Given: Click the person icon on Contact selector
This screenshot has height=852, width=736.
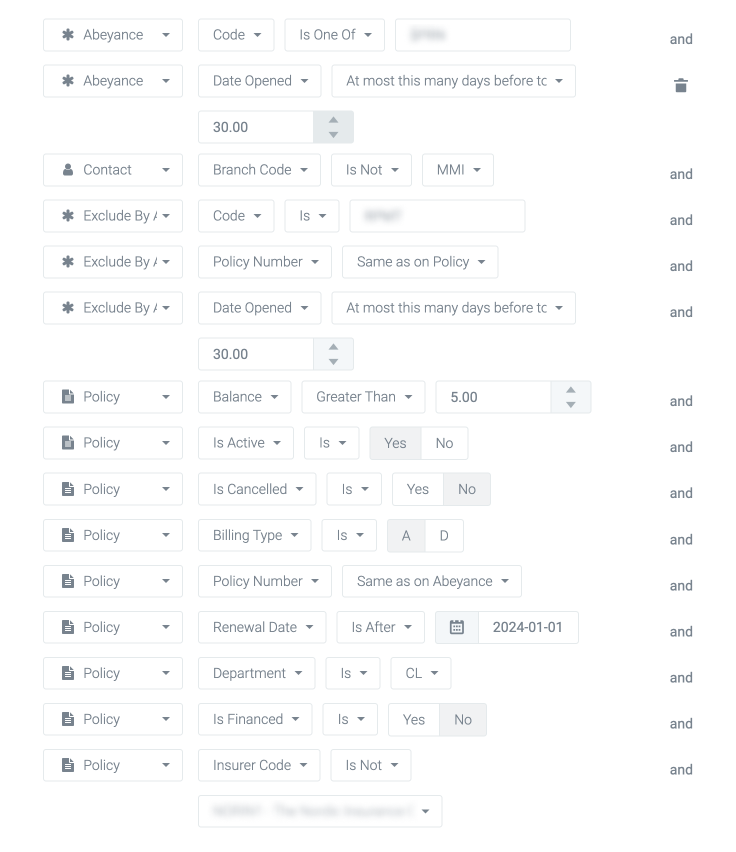Looking at the screenshot, I should pos(68,170).
